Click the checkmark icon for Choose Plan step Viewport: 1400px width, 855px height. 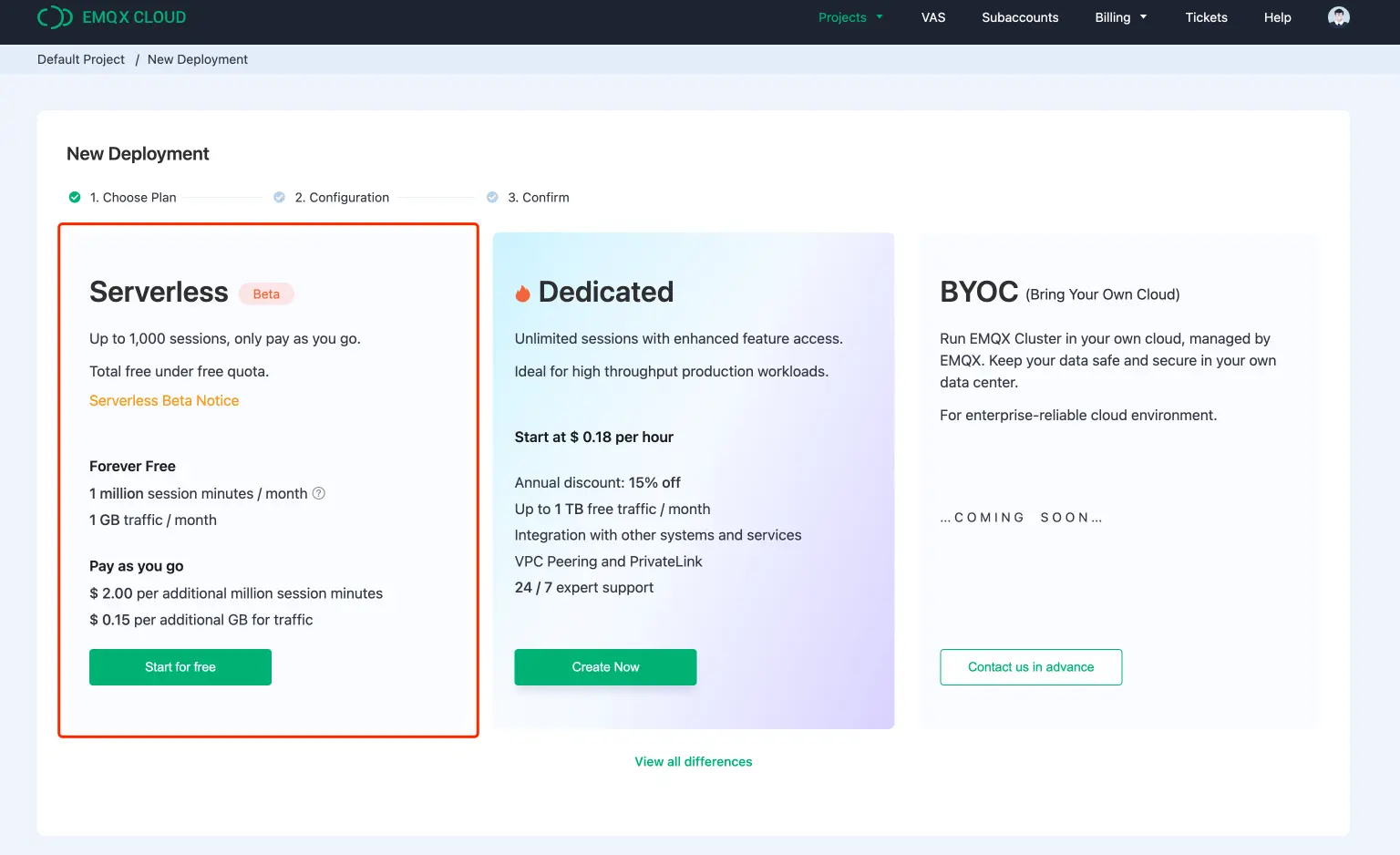coord(74,197)
